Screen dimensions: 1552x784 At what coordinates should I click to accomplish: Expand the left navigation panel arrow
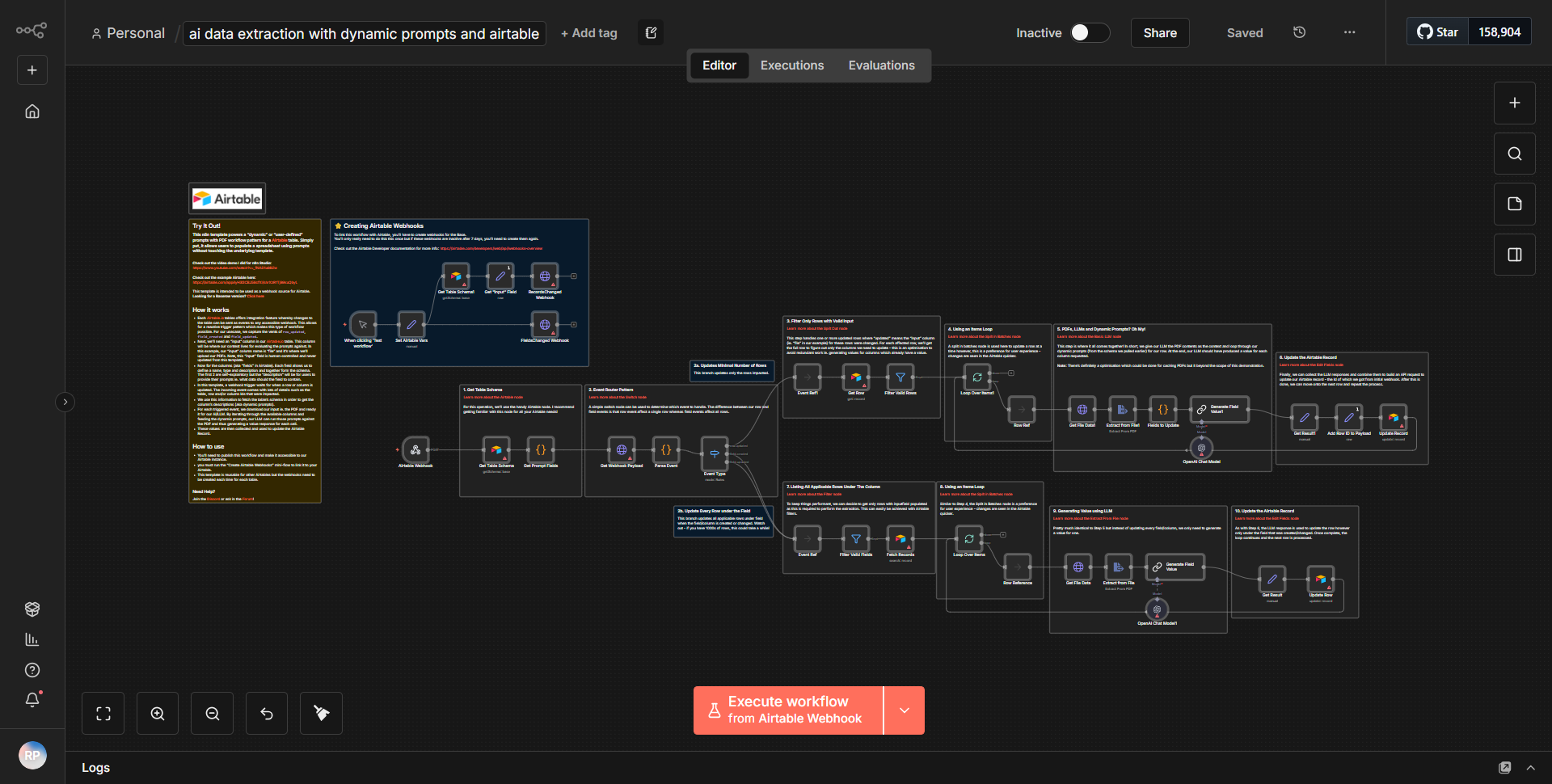coord(65,402)
